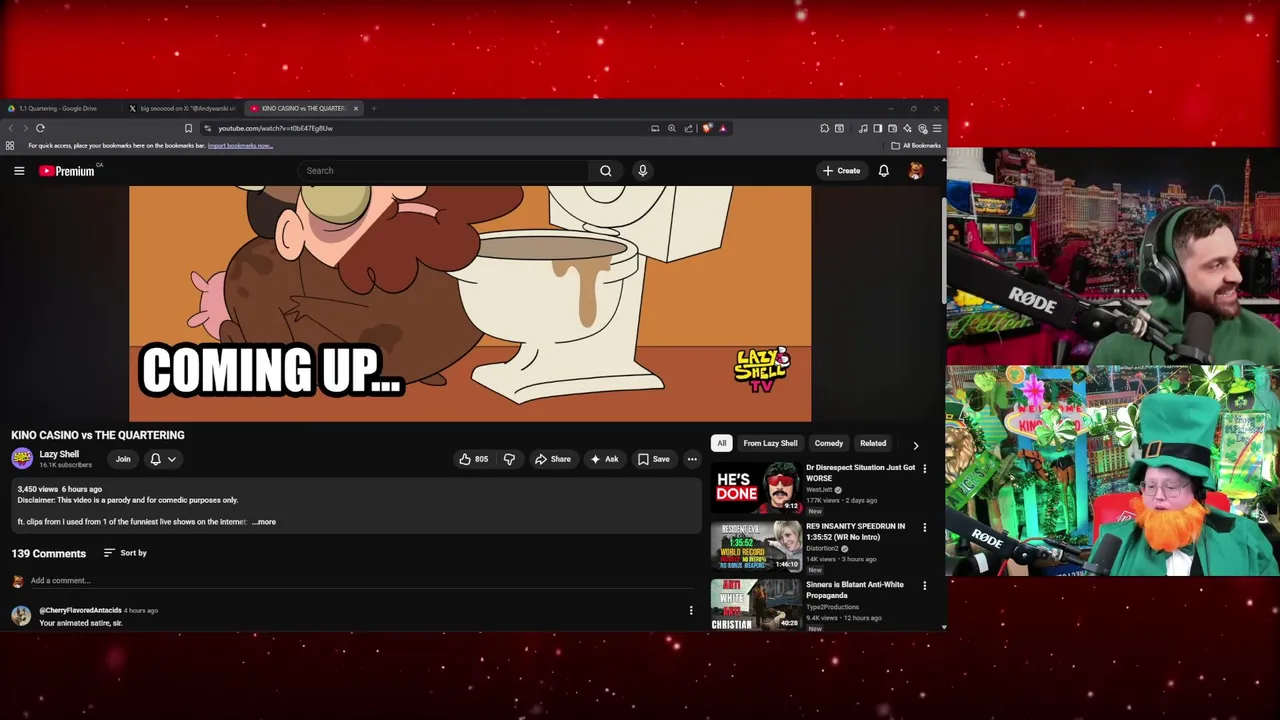The image size is (1280, 720).
Task: Select the KINO CASINO vs THE QUARTERING tab
Action: (x=303, y=108)
